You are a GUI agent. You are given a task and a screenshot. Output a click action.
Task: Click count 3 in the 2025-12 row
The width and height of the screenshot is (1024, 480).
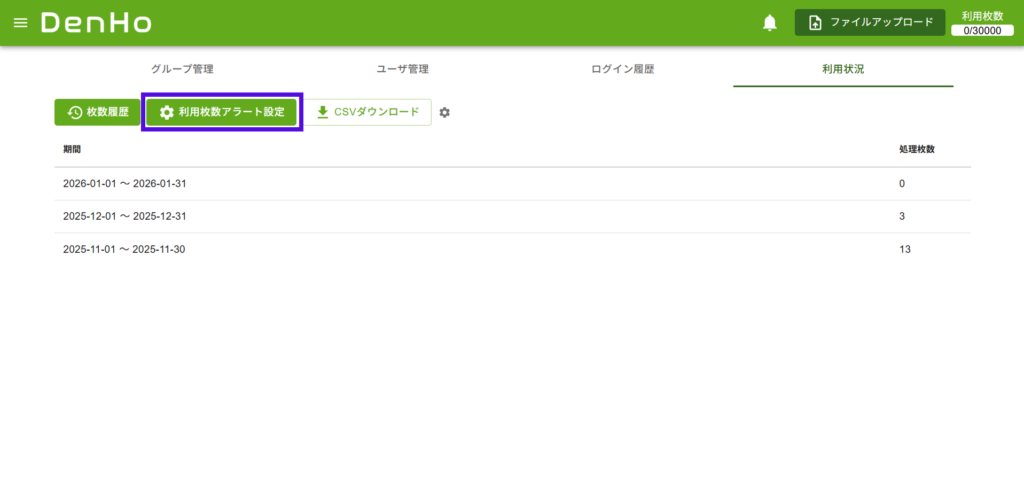tap(902, 216)
